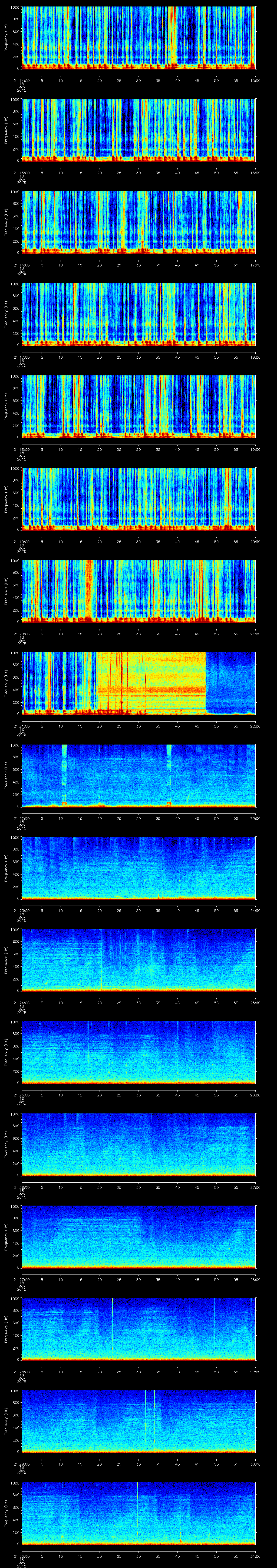Click the 21:30:00 start time label
Screen dimensions: 277x1568
point(21,1556)
